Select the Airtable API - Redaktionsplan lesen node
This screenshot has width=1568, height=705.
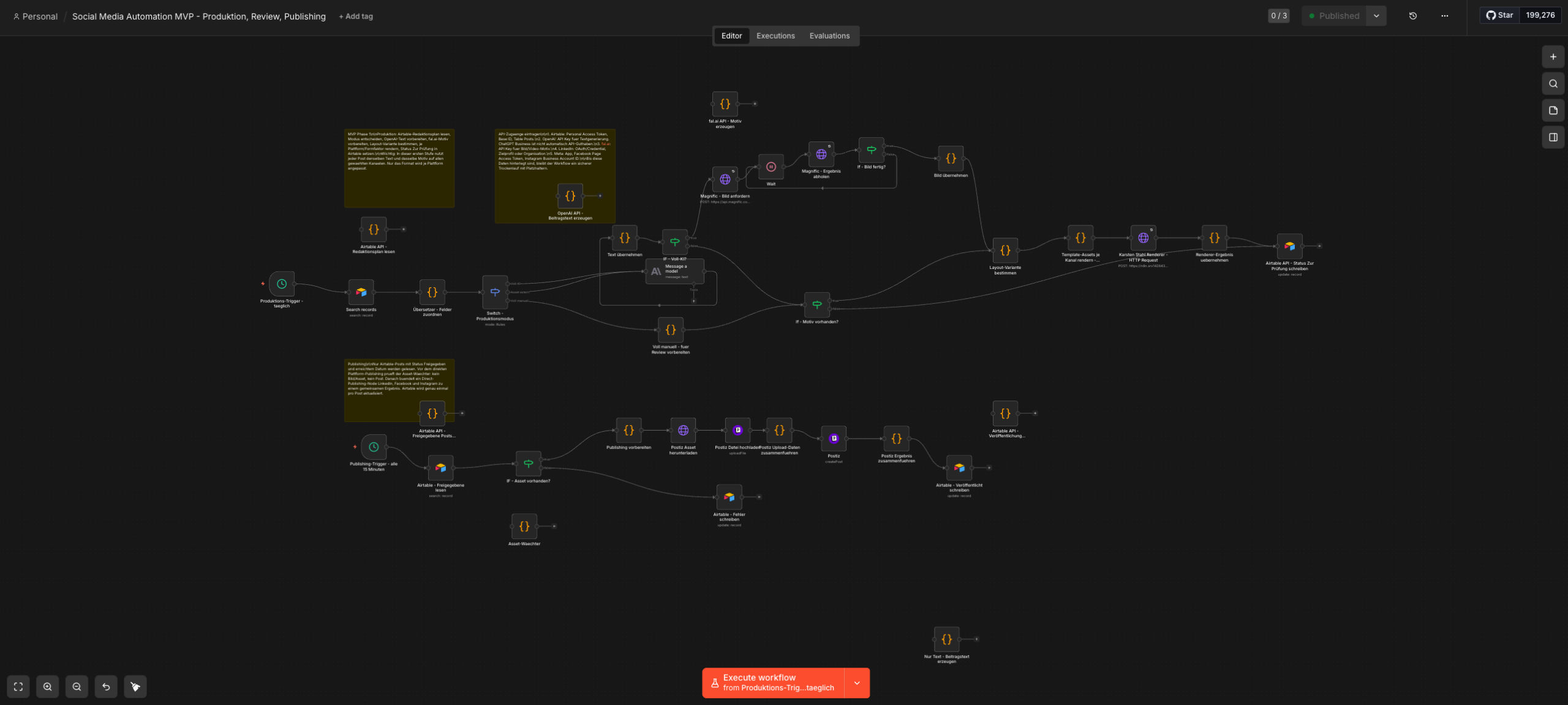point(374,230)
